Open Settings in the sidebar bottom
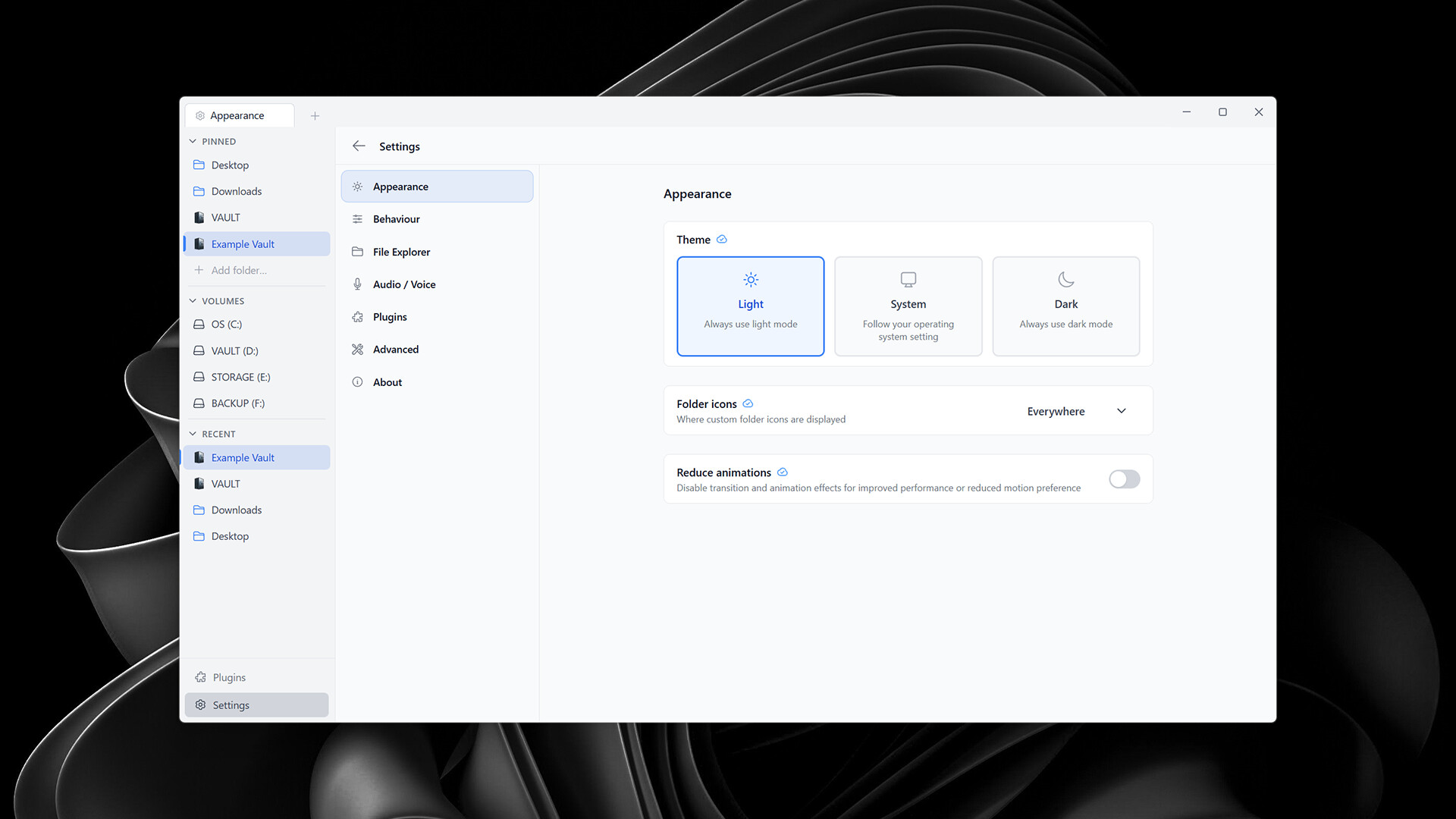 pyautogui.click(x=231, y=705)
